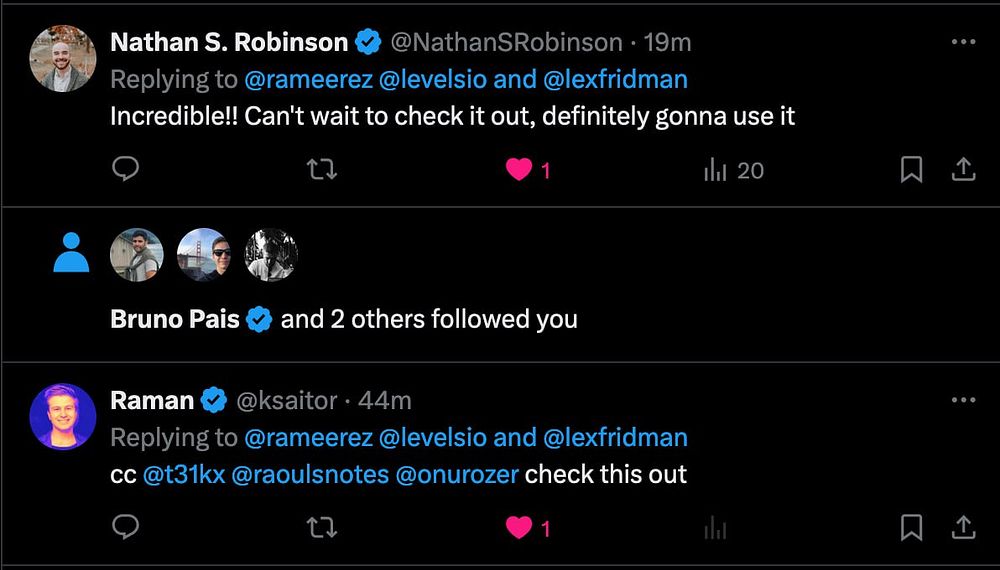This screenshot has height=570, width=1000.
Task: Click Nathan S. Robinson's profile avatar
Action: (x=63, y=59)
